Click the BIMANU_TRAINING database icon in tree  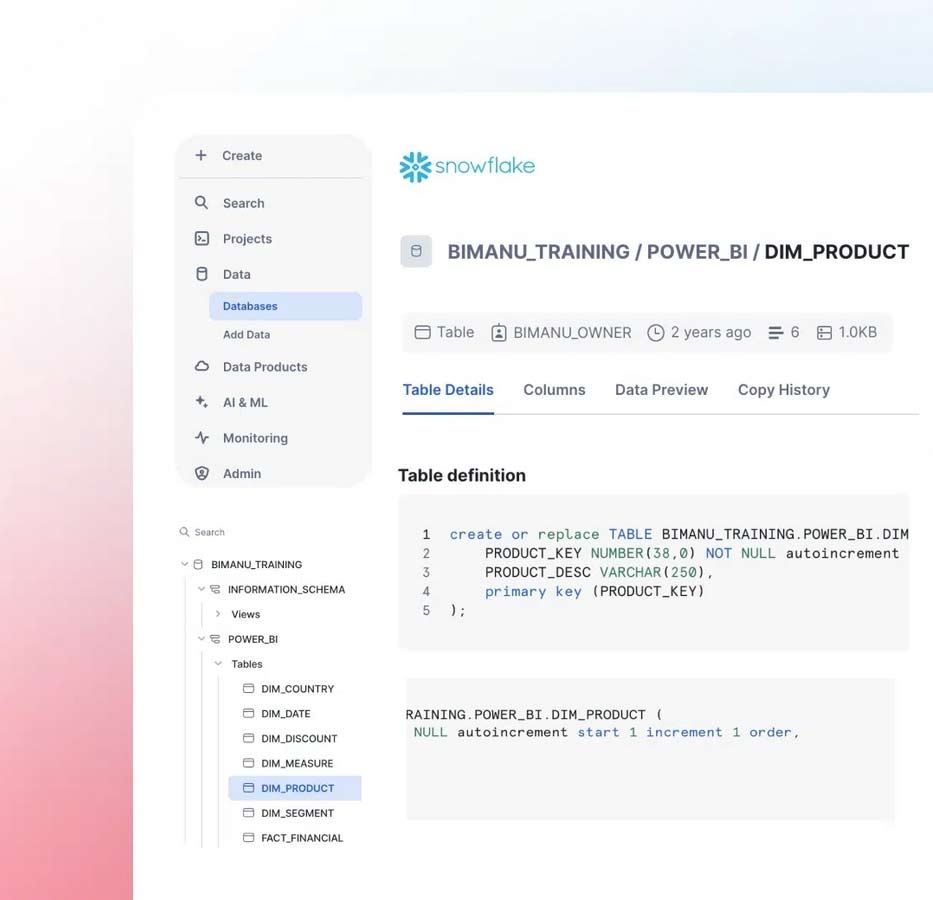(x=198, y=564)
